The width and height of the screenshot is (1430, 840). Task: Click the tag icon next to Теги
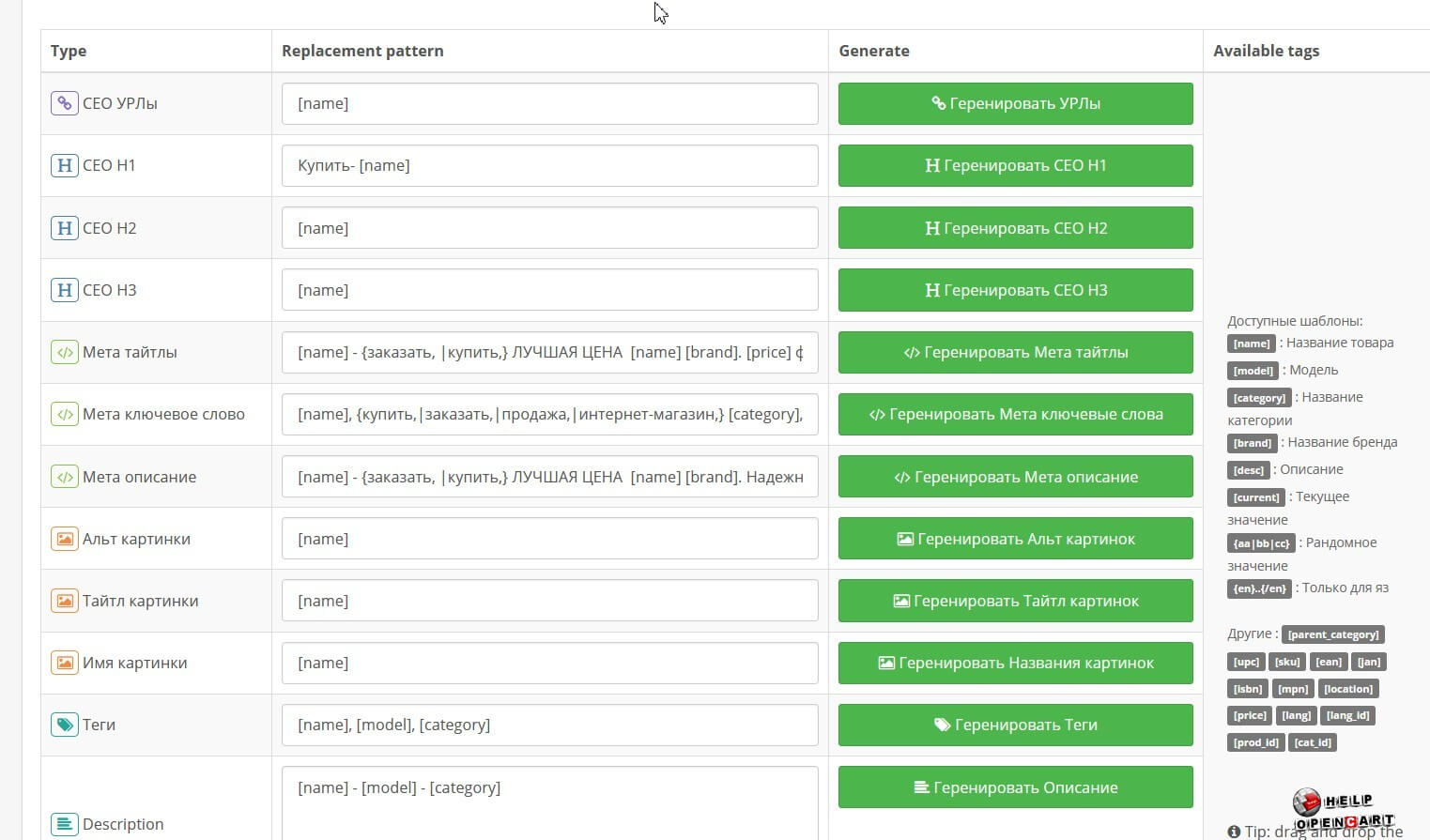tap(64, 725)
